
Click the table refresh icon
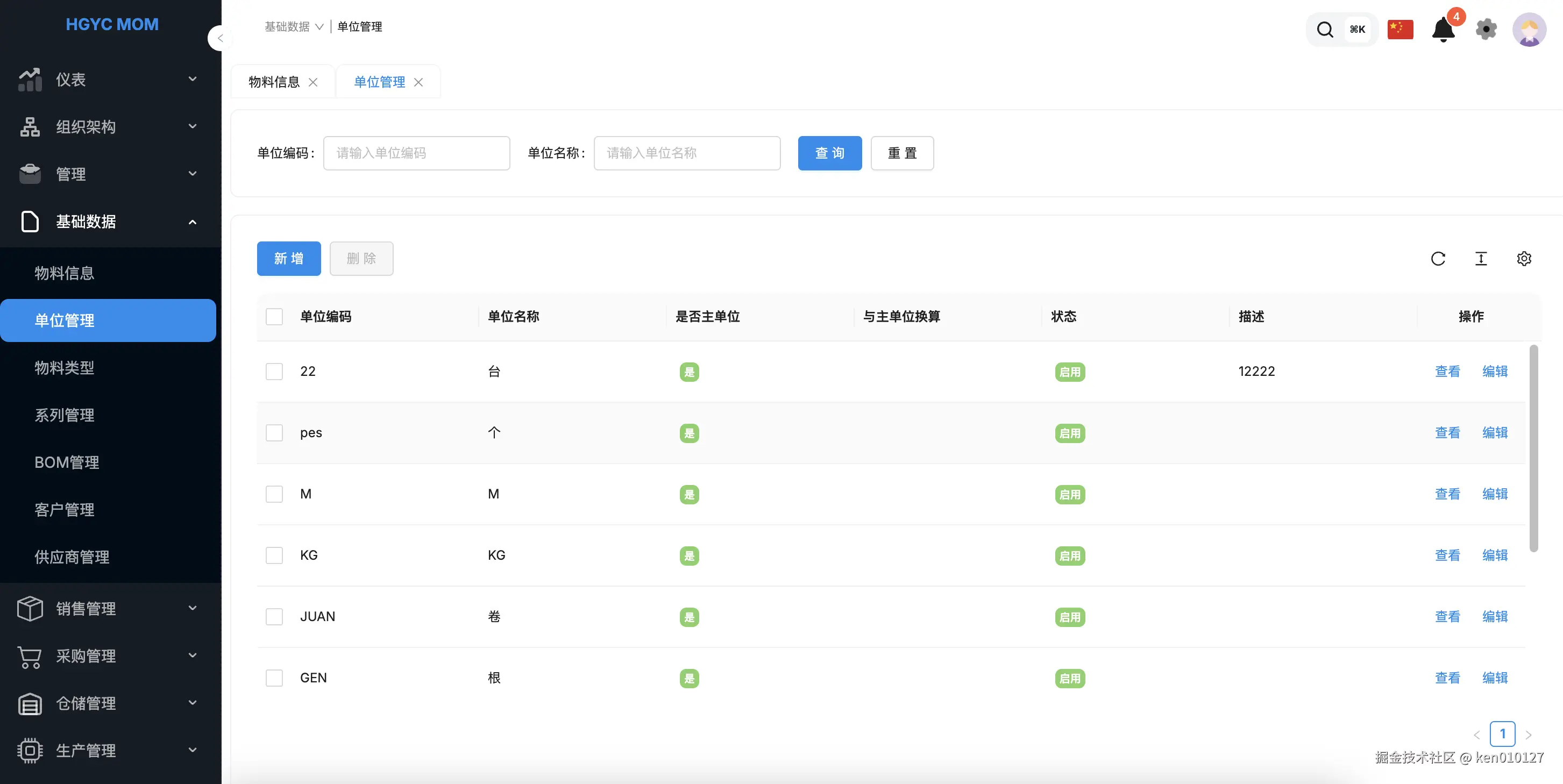(1437, 259)
